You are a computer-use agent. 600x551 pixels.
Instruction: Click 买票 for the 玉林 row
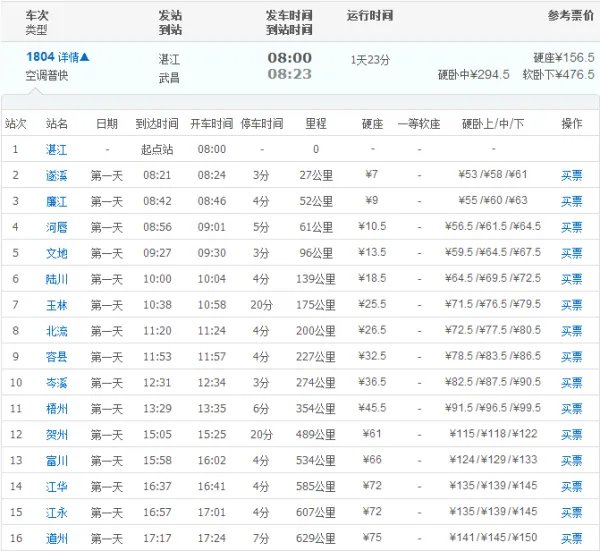click(572, 305)
